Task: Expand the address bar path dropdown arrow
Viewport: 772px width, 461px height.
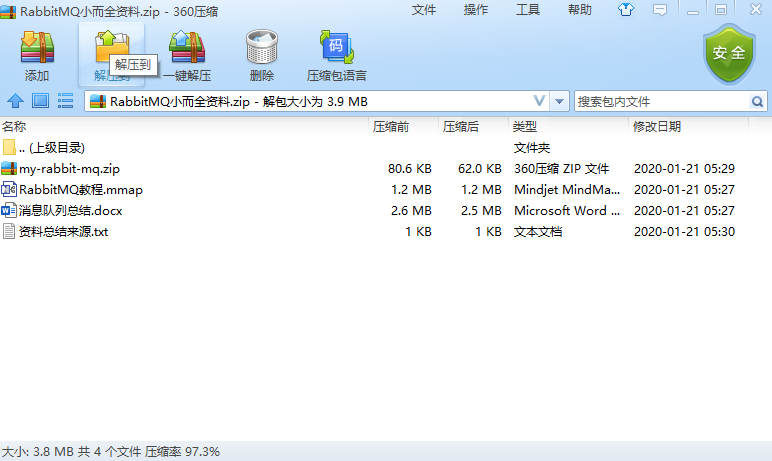Action: point(559,101)
